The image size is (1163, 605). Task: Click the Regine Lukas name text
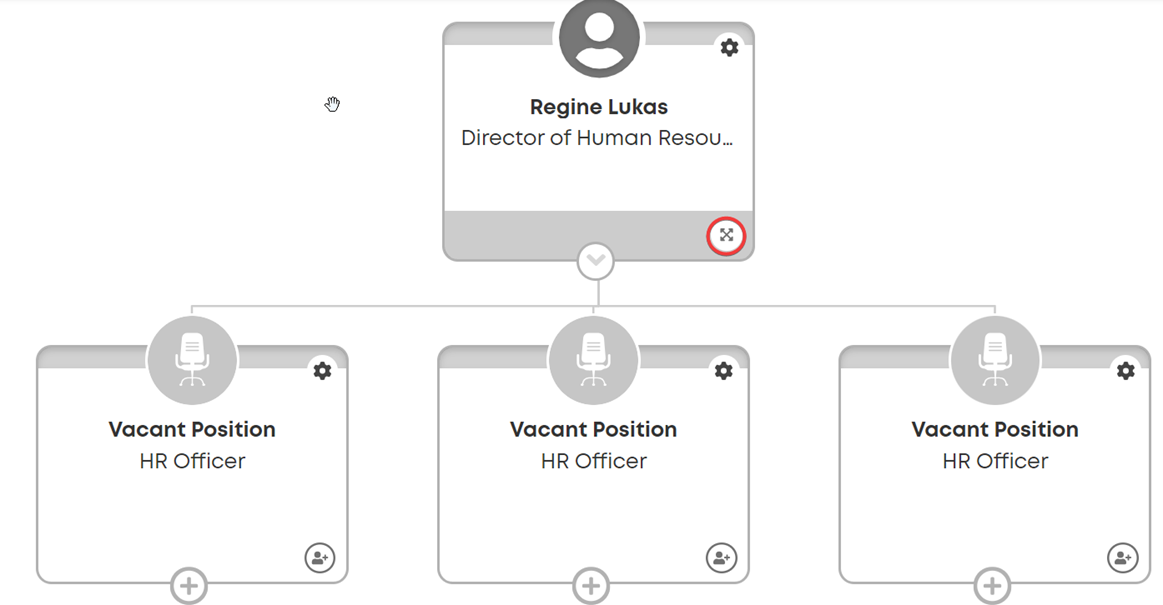pos(599,108)
